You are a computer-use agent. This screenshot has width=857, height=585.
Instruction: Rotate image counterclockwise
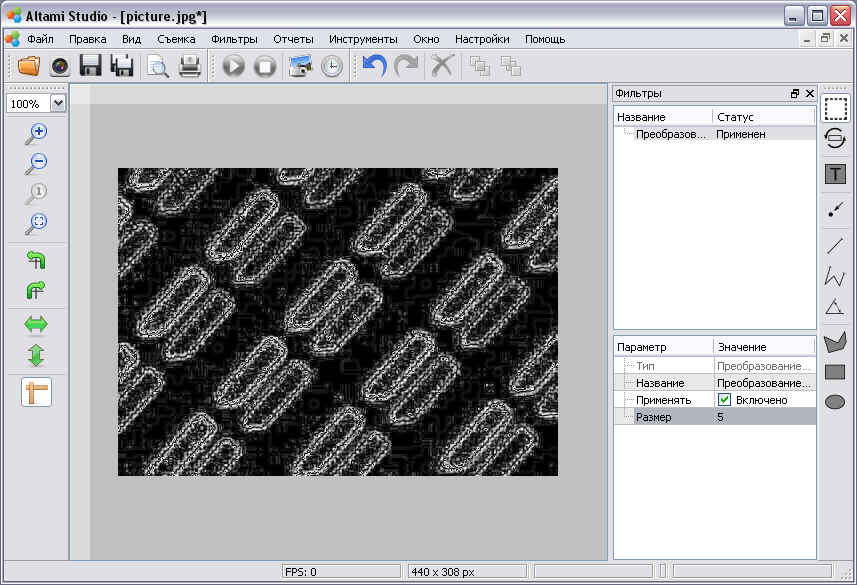(37, 260)
